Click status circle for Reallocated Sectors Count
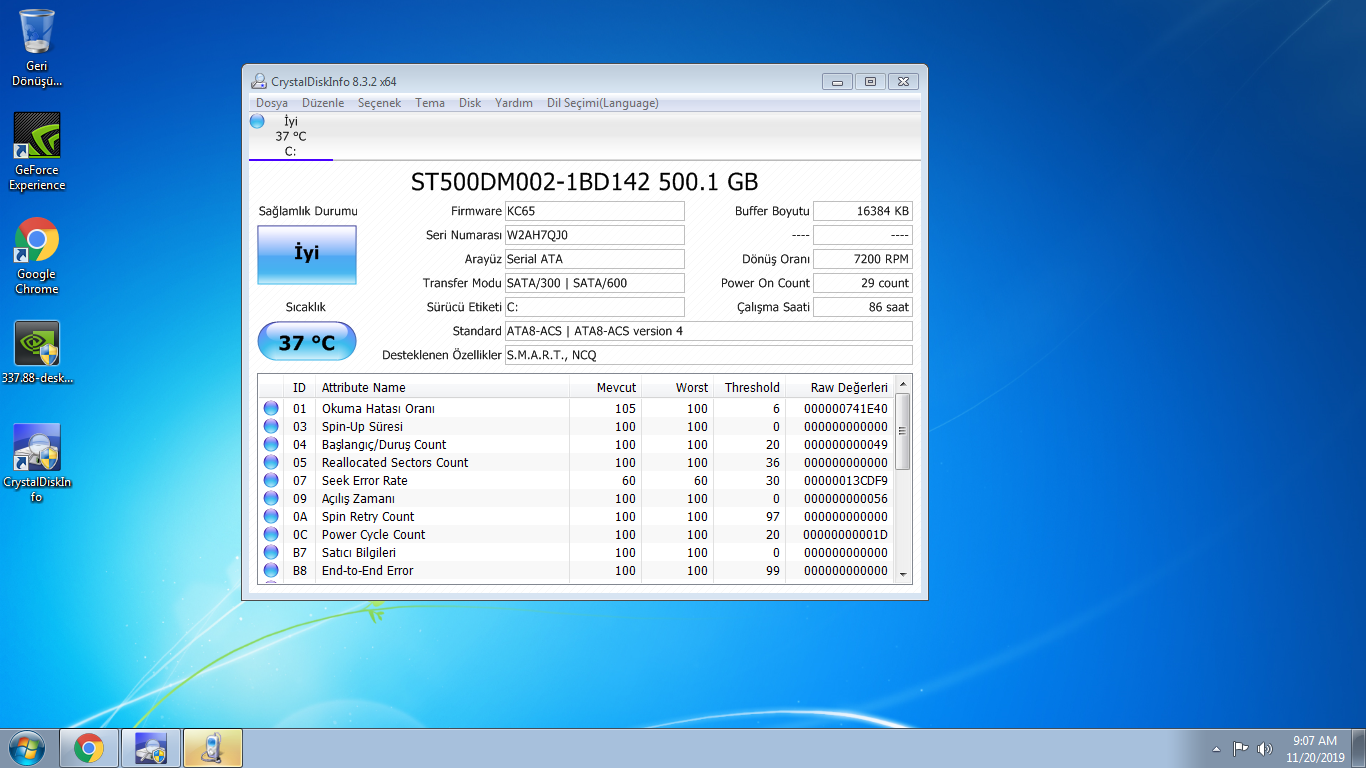This screenshot has width=1366, height=768. pos(271,462)
